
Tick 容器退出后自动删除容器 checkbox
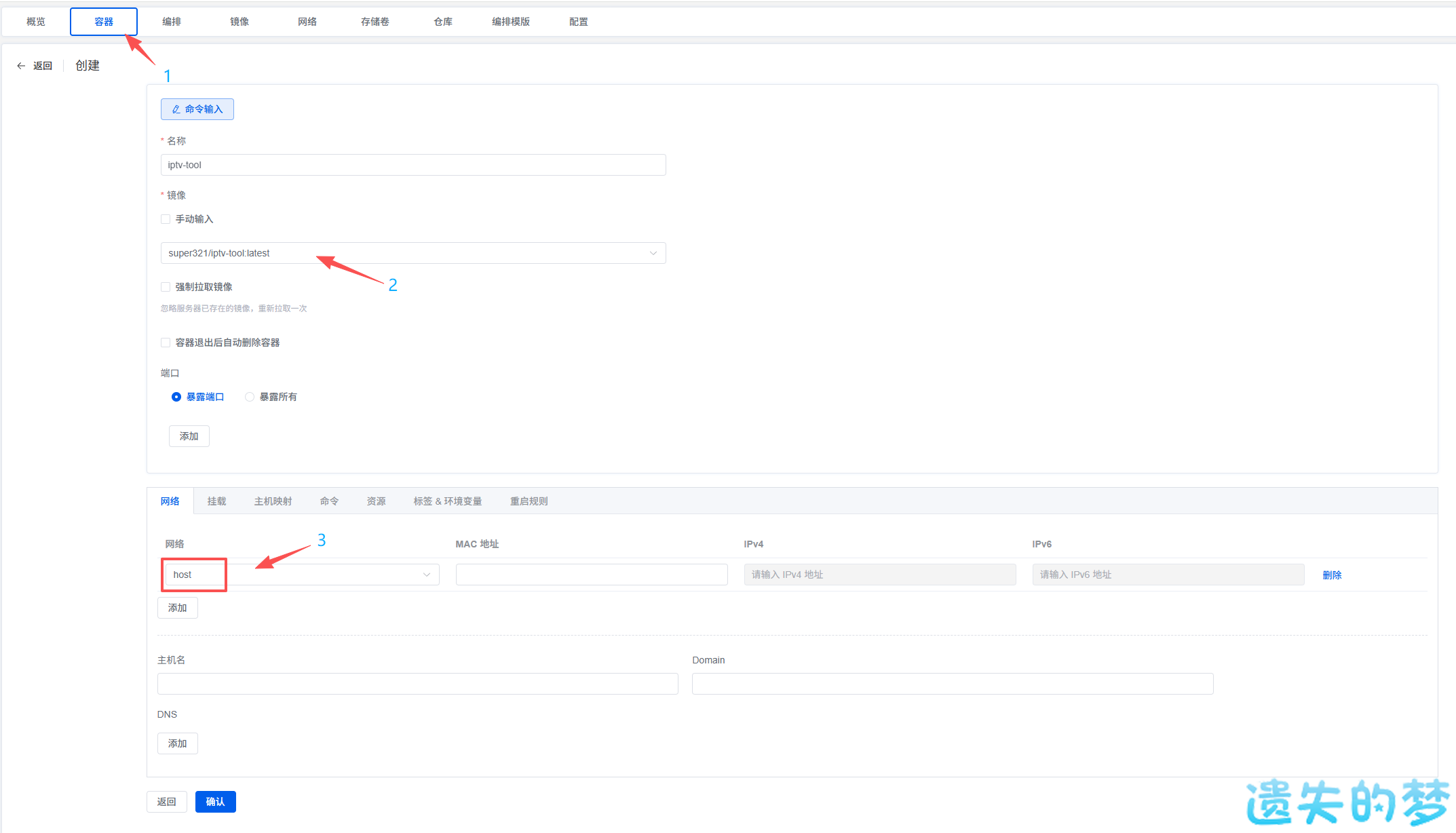tap(166, 343)
